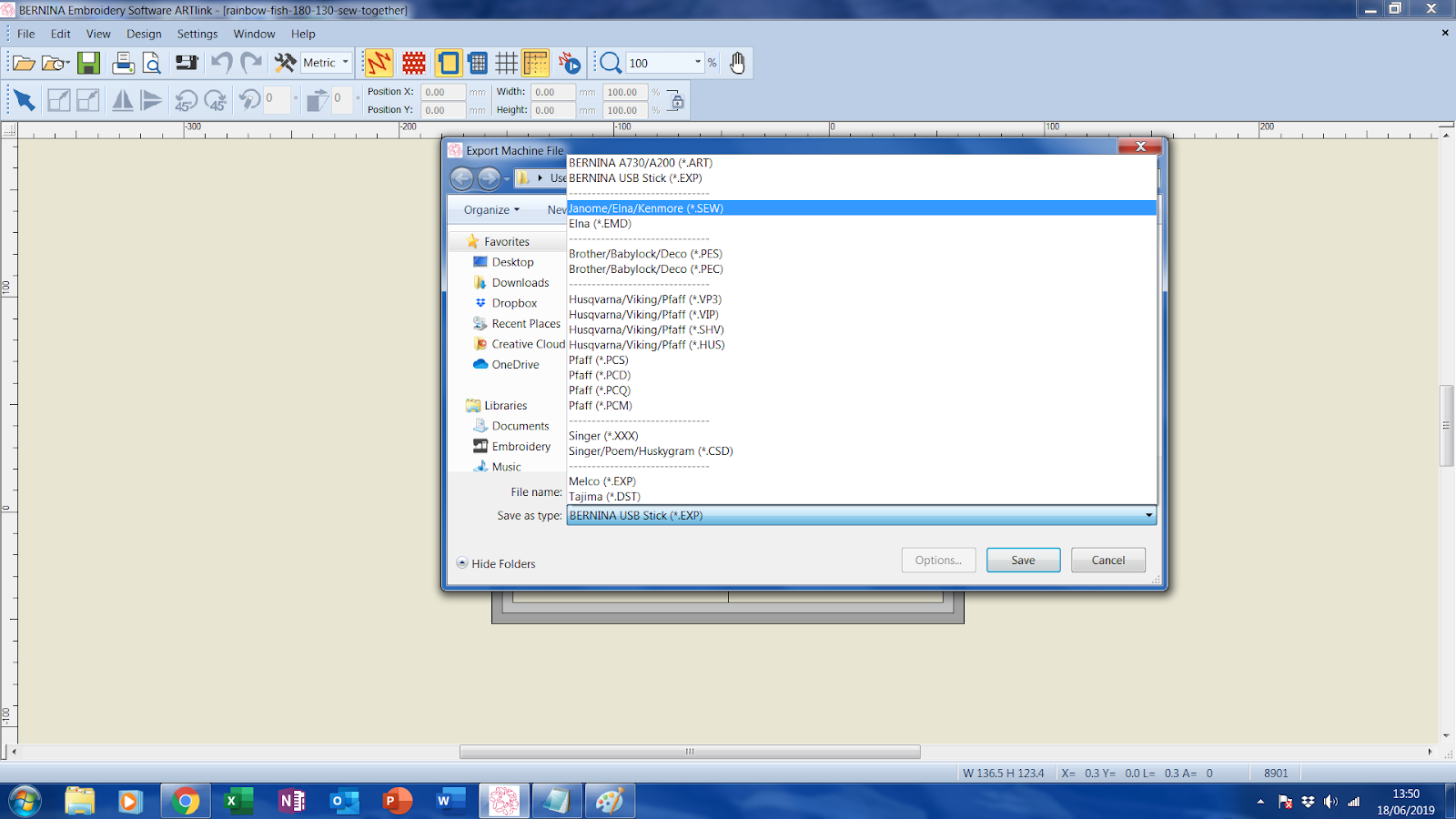Toggle the rulers and guides icon

[536, 63]
